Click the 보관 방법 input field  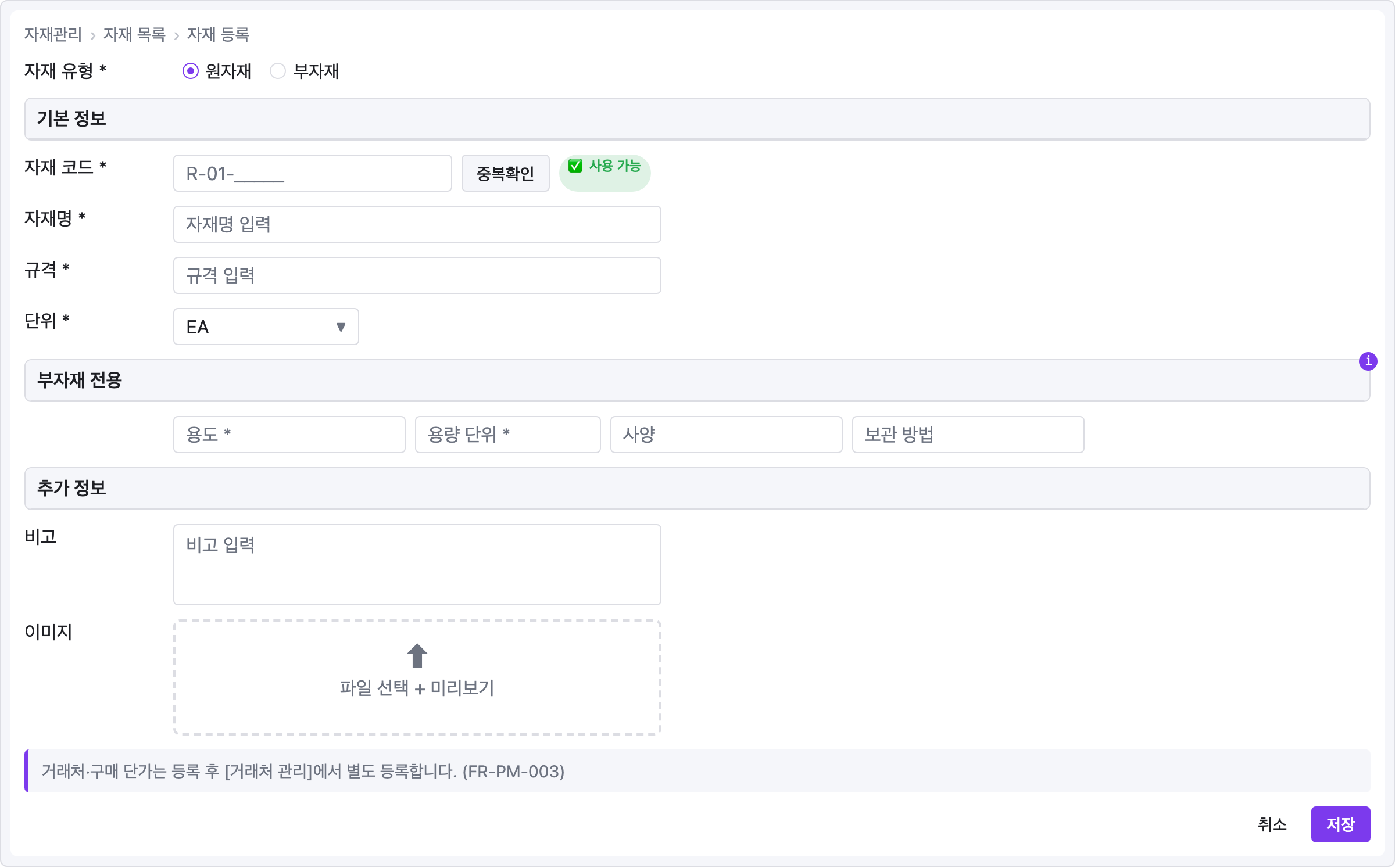967,435
